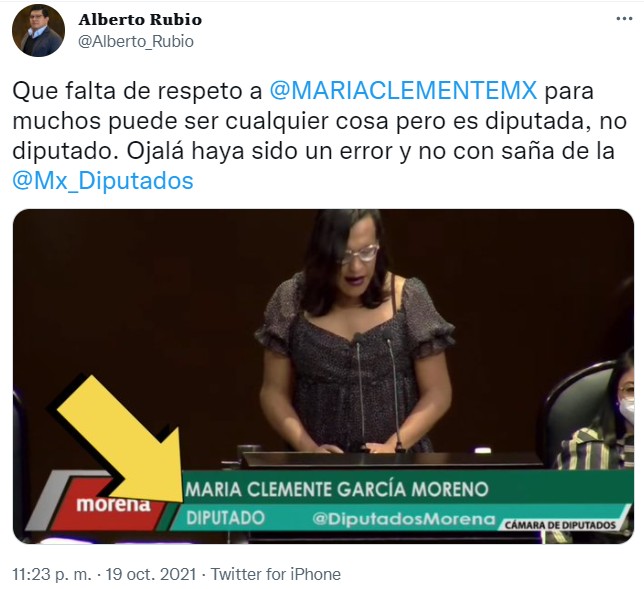Screen dimensions: 644x589
Task: Click the DIPUTADO caption in the image
Action: click(x=225, y=518)
